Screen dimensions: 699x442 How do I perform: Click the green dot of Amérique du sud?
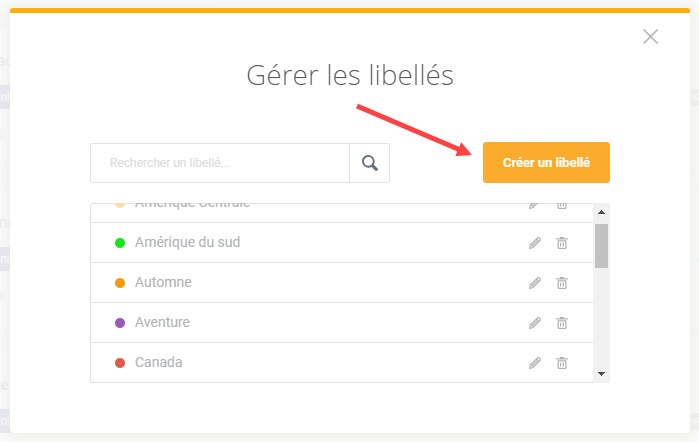point(120,243)
